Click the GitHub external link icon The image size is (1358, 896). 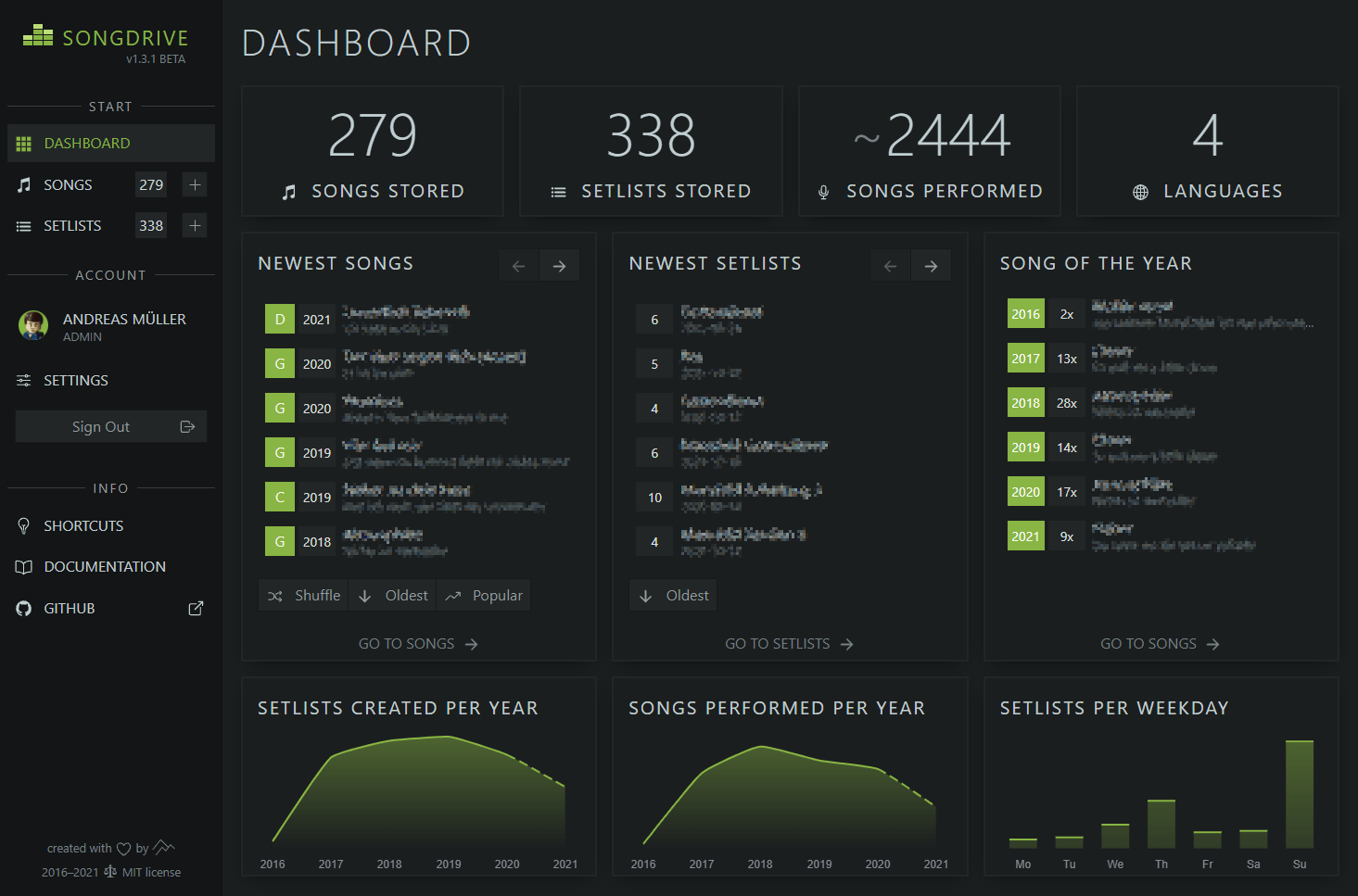pyautogui.click(x=196, y=608)
